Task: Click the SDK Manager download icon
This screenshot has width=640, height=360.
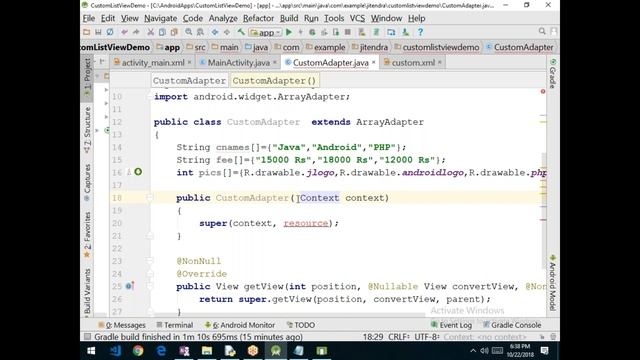Action: (405, 32)
